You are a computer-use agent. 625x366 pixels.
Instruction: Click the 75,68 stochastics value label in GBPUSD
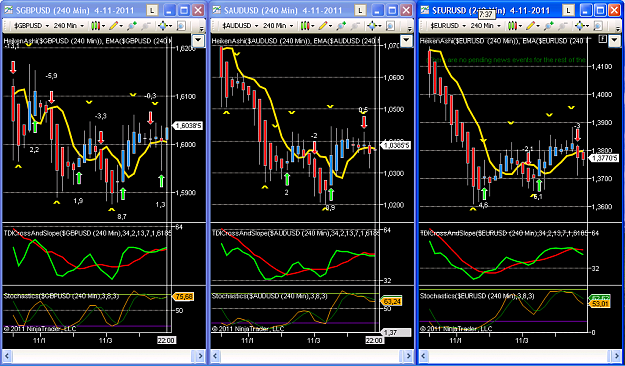point(183,297)
